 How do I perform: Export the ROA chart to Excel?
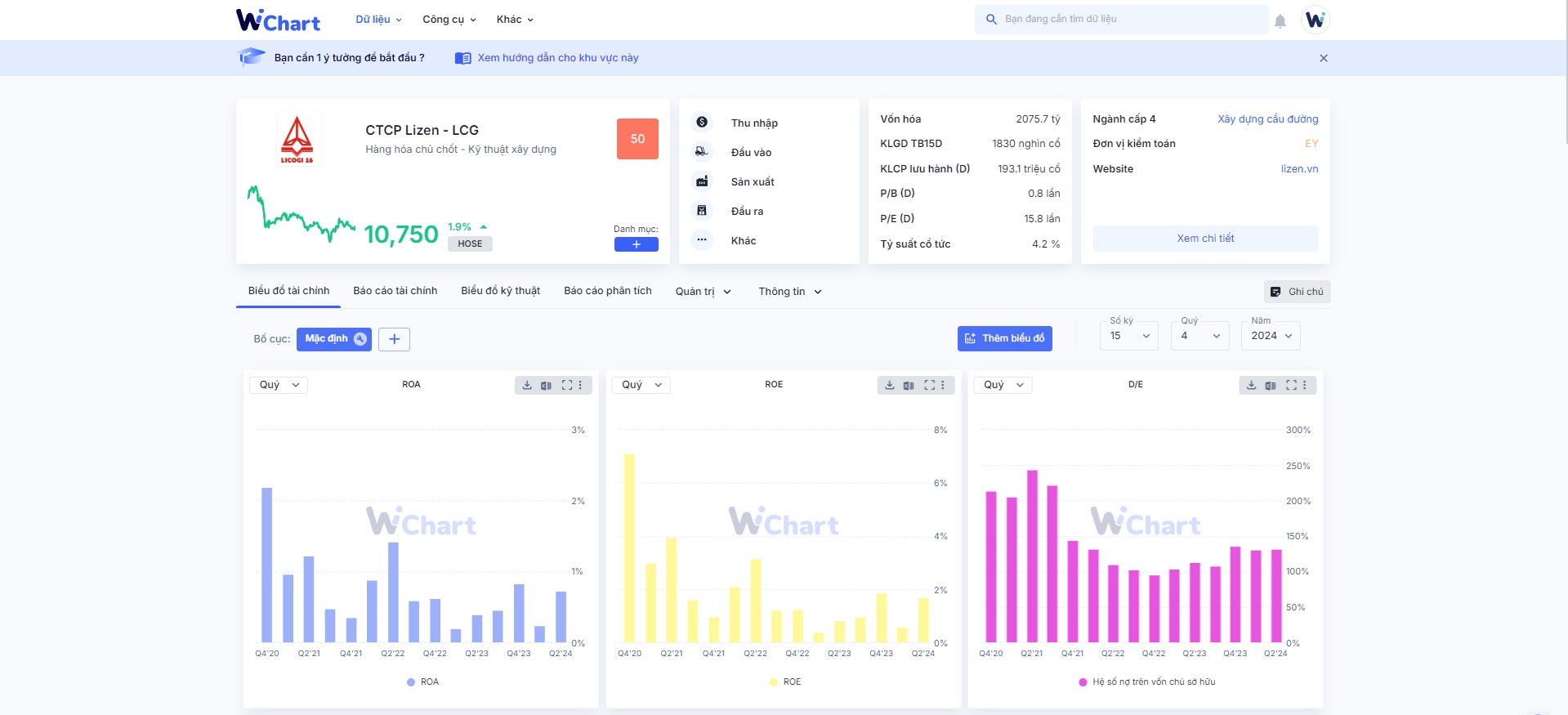546,385
